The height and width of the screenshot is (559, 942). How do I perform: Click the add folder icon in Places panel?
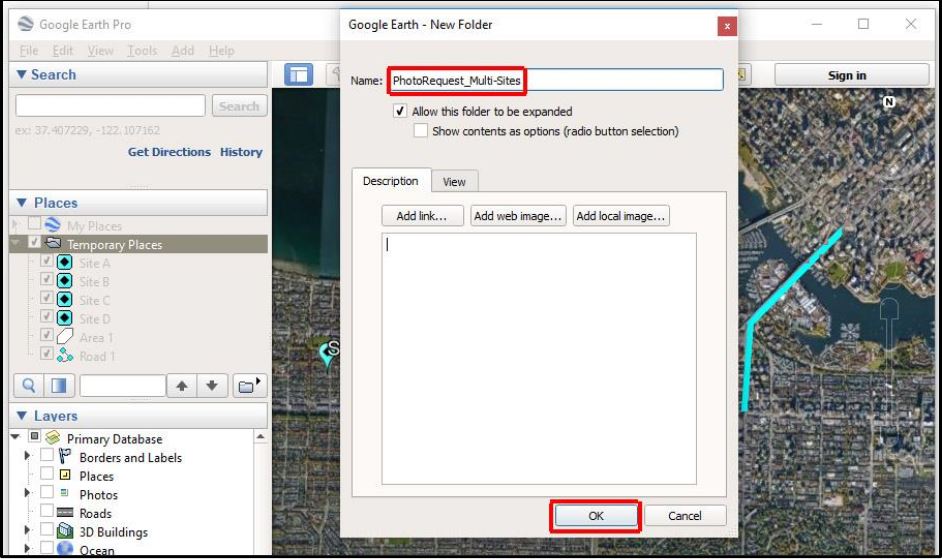249,385
